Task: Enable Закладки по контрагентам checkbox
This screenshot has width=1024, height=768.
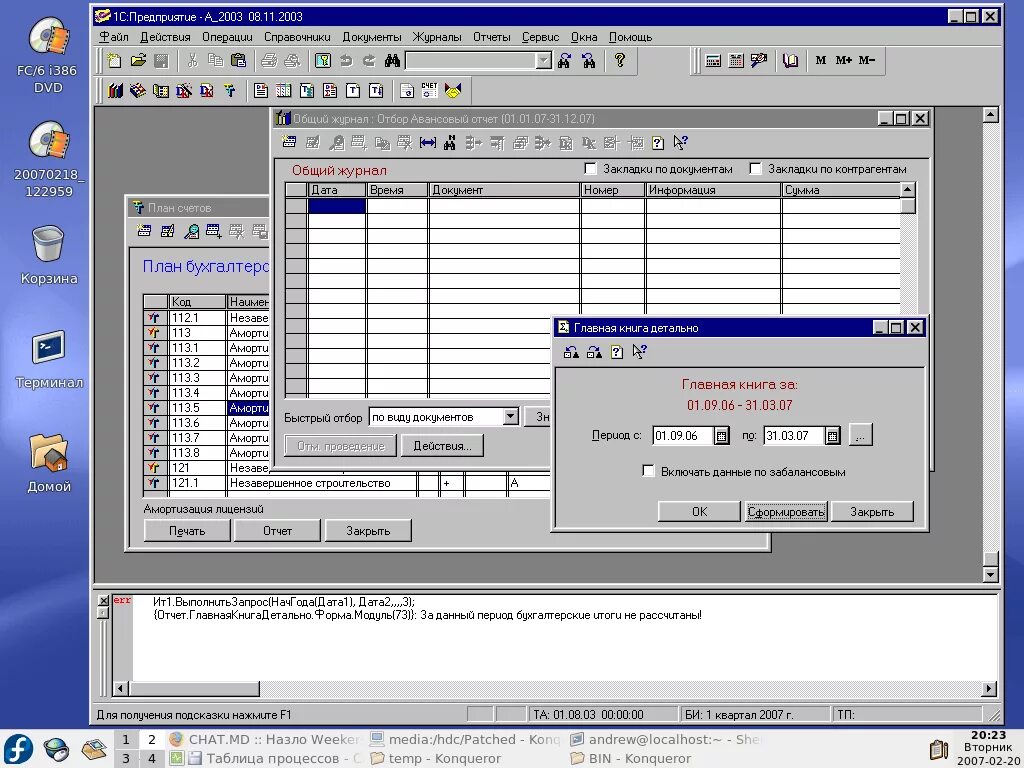Action: tap(756, 169)
